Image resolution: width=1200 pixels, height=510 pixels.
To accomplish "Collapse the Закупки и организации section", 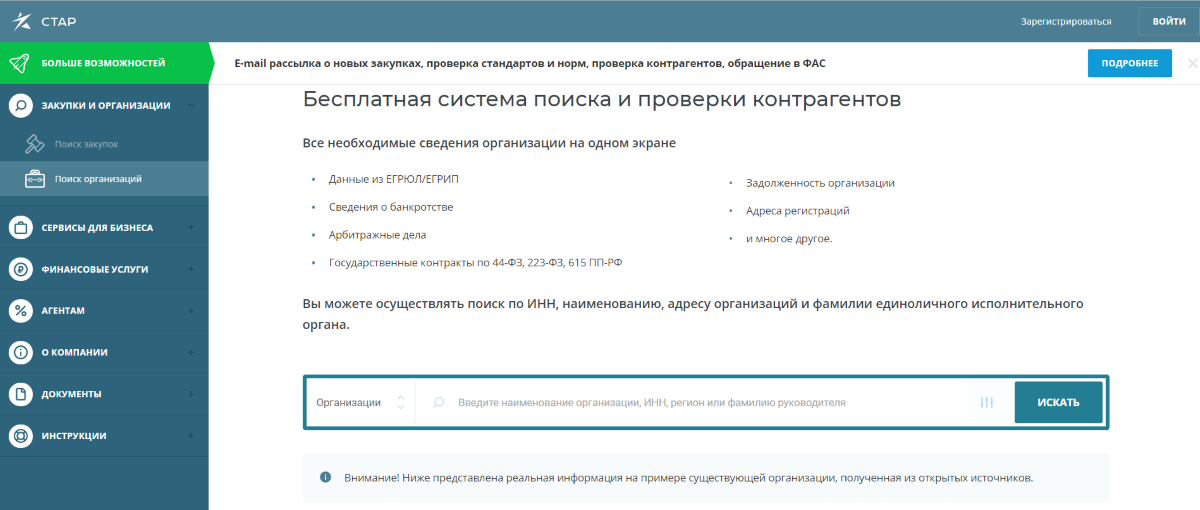I will point(190,105).
